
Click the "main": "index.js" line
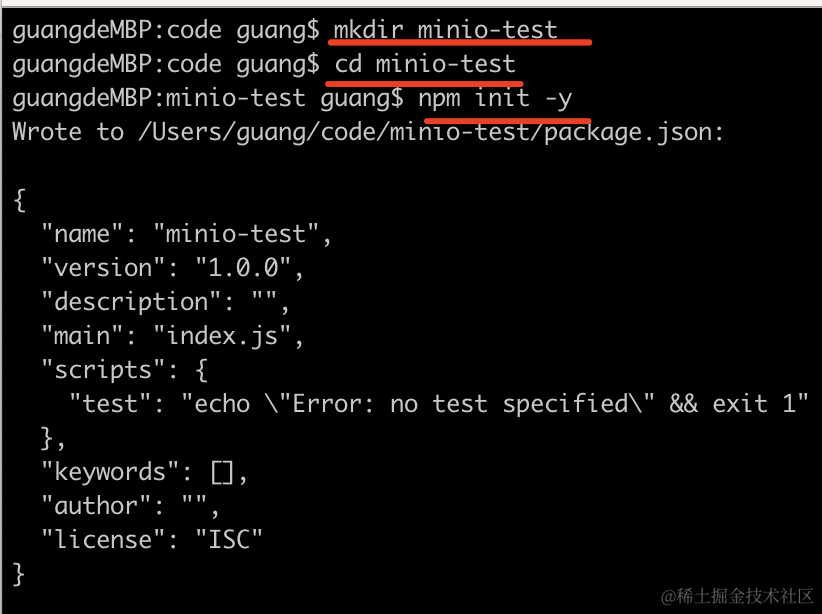(172, 336)
